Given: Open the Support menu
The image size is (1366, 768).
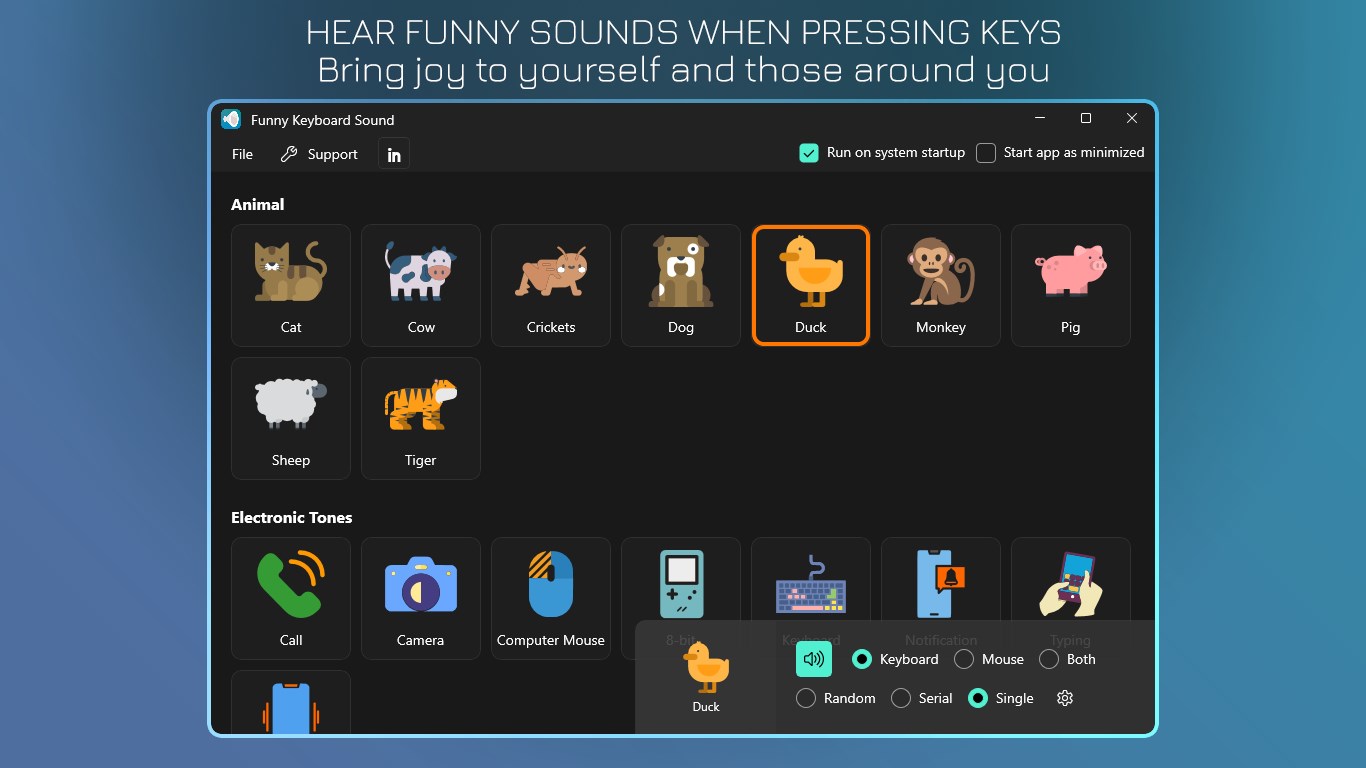Looking at the screenshot, I should [319, 154].
